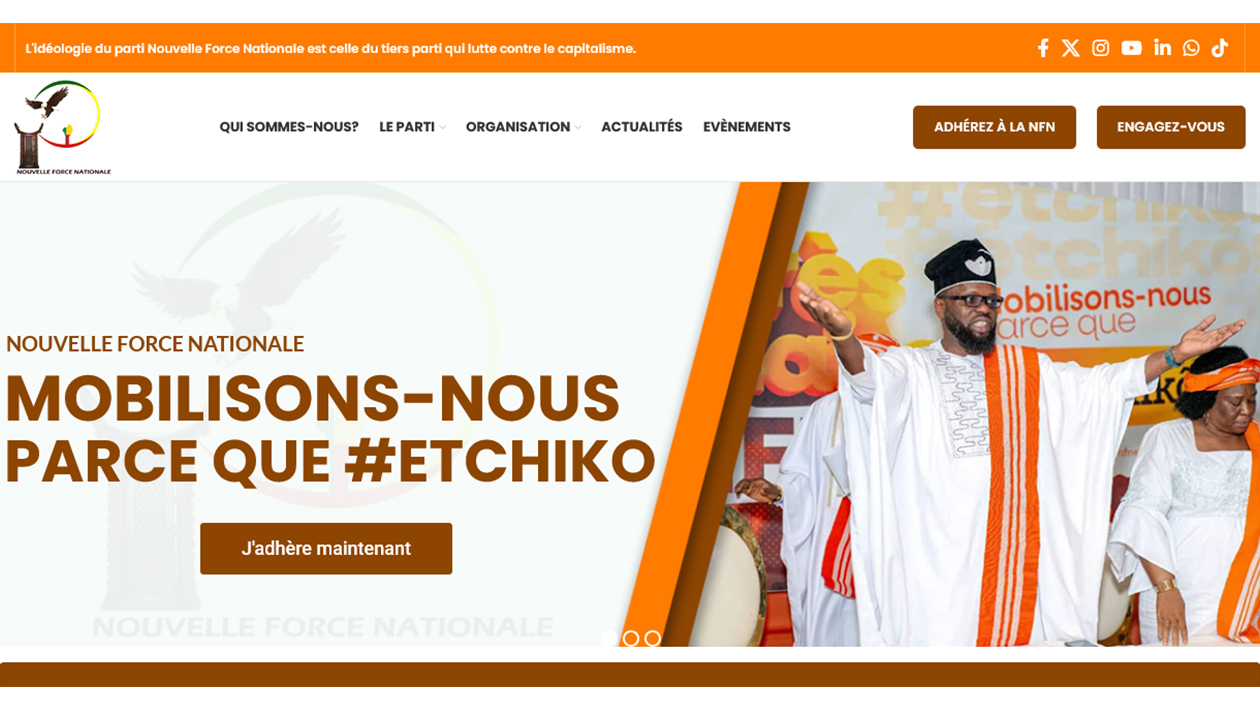Select the second slider dot
The image size is (1260, 710).
(631, 638)
